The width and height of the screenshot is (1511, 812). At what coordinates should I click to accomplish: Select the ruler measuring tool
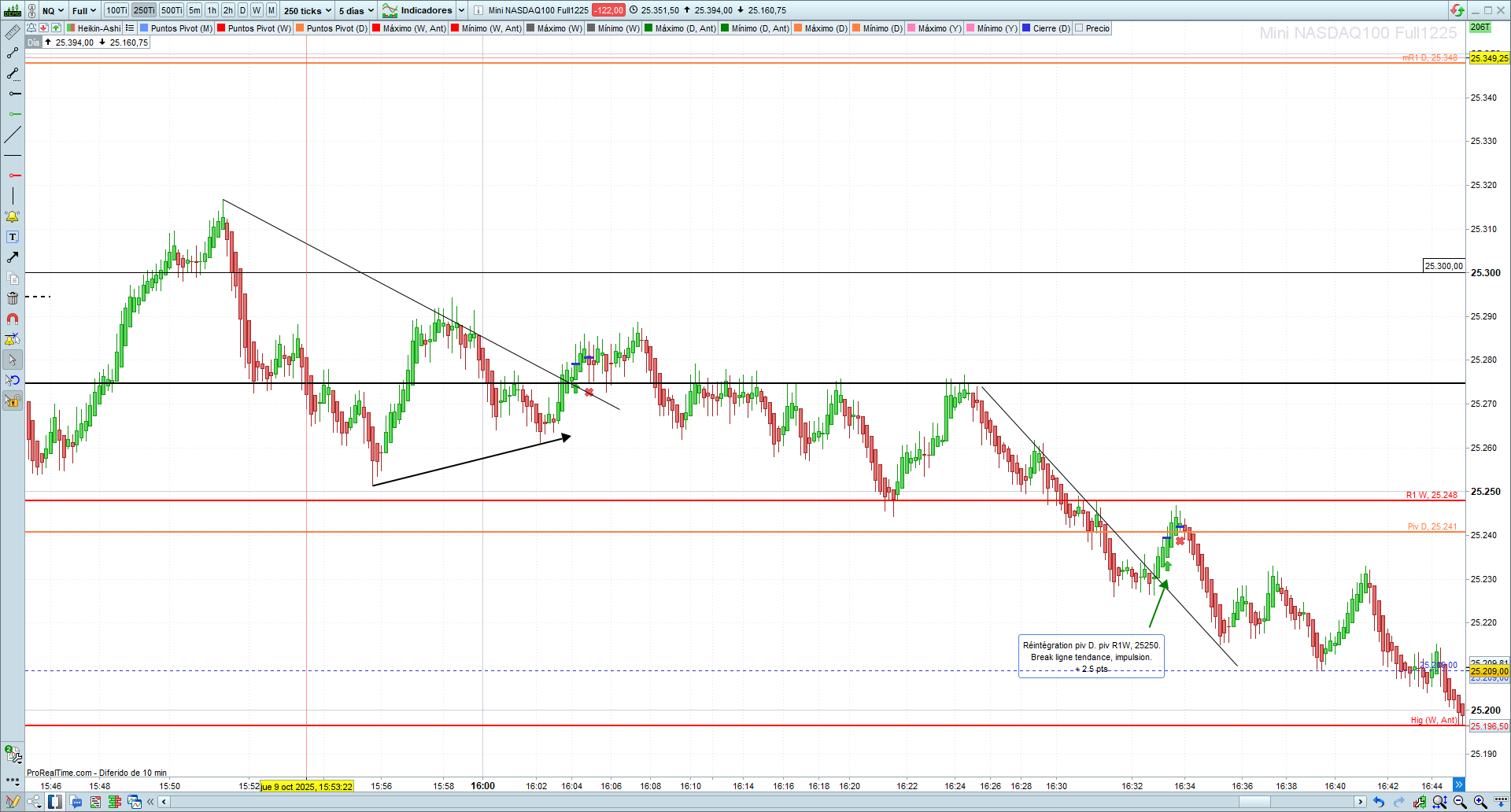(13, 32)
